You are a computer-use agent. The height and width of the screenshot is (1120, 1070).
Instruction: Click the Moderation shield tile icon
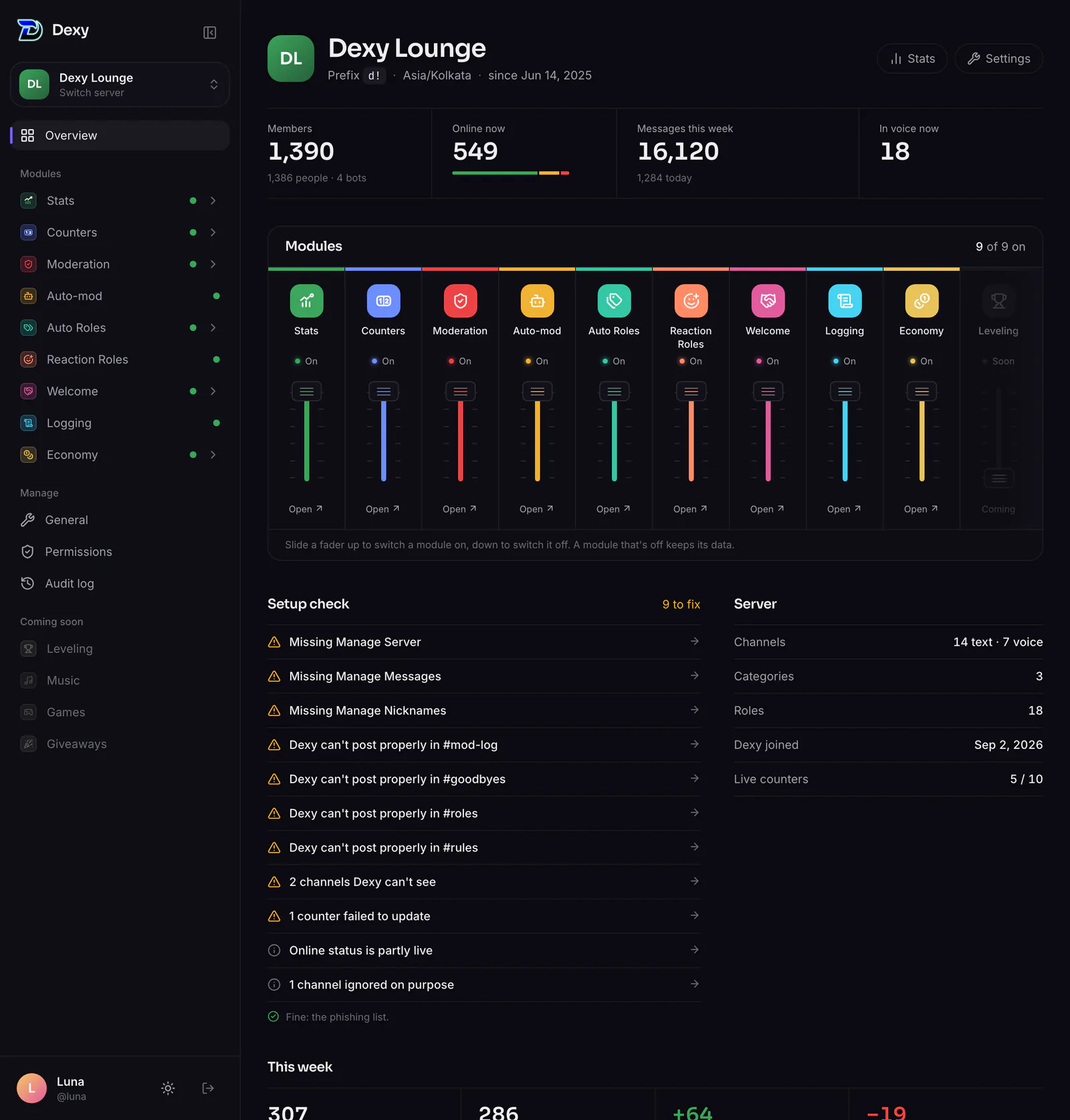point(460,301)
